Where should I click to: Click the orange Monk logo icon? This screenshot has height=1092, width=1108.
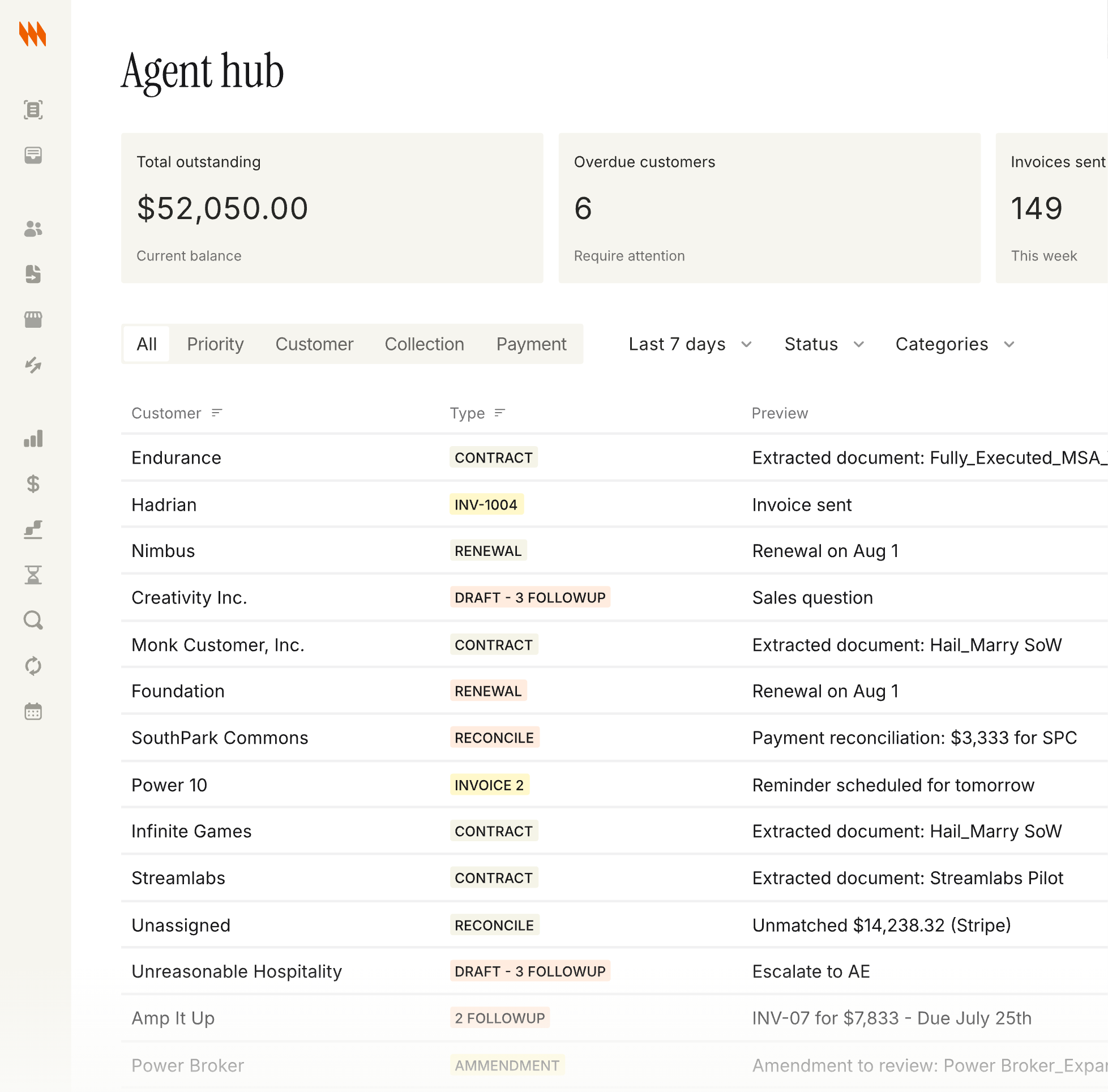(33, 34)
